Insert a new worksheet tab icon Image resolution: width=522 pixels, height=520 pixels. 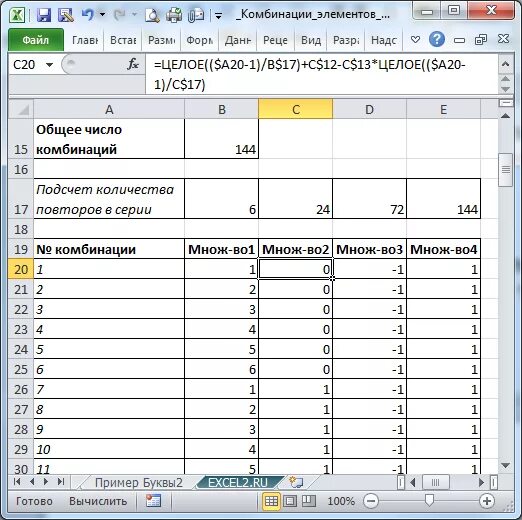296,482
